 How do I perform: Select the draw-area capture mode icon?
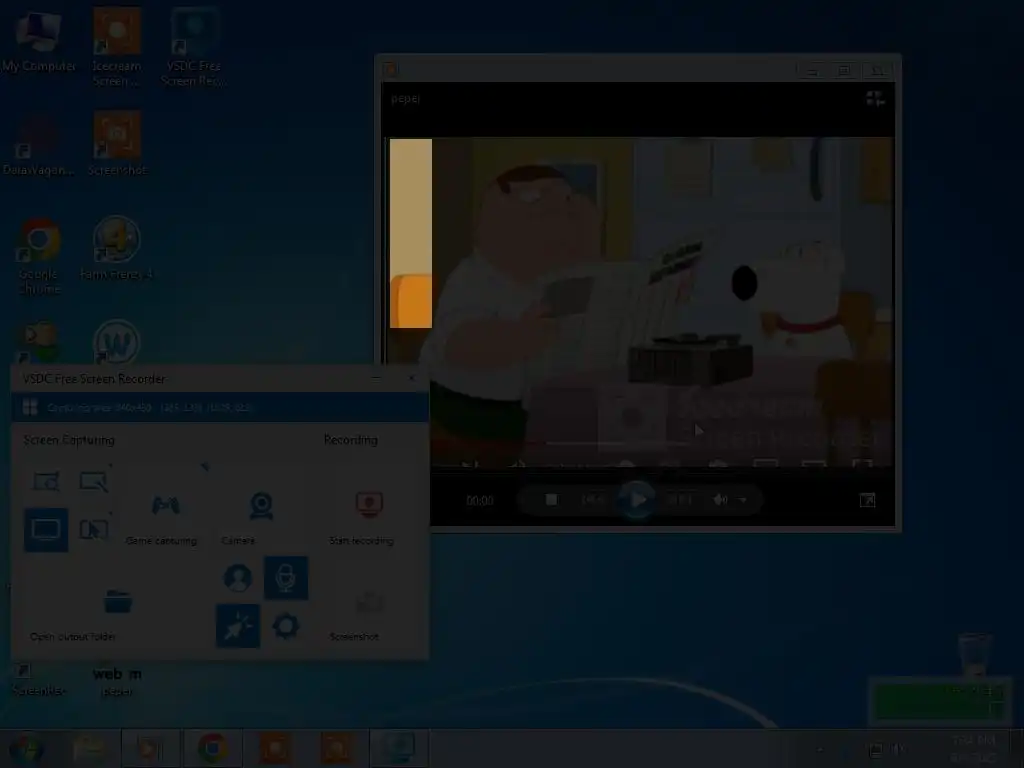pyautogui.click(x=93, y=481)
